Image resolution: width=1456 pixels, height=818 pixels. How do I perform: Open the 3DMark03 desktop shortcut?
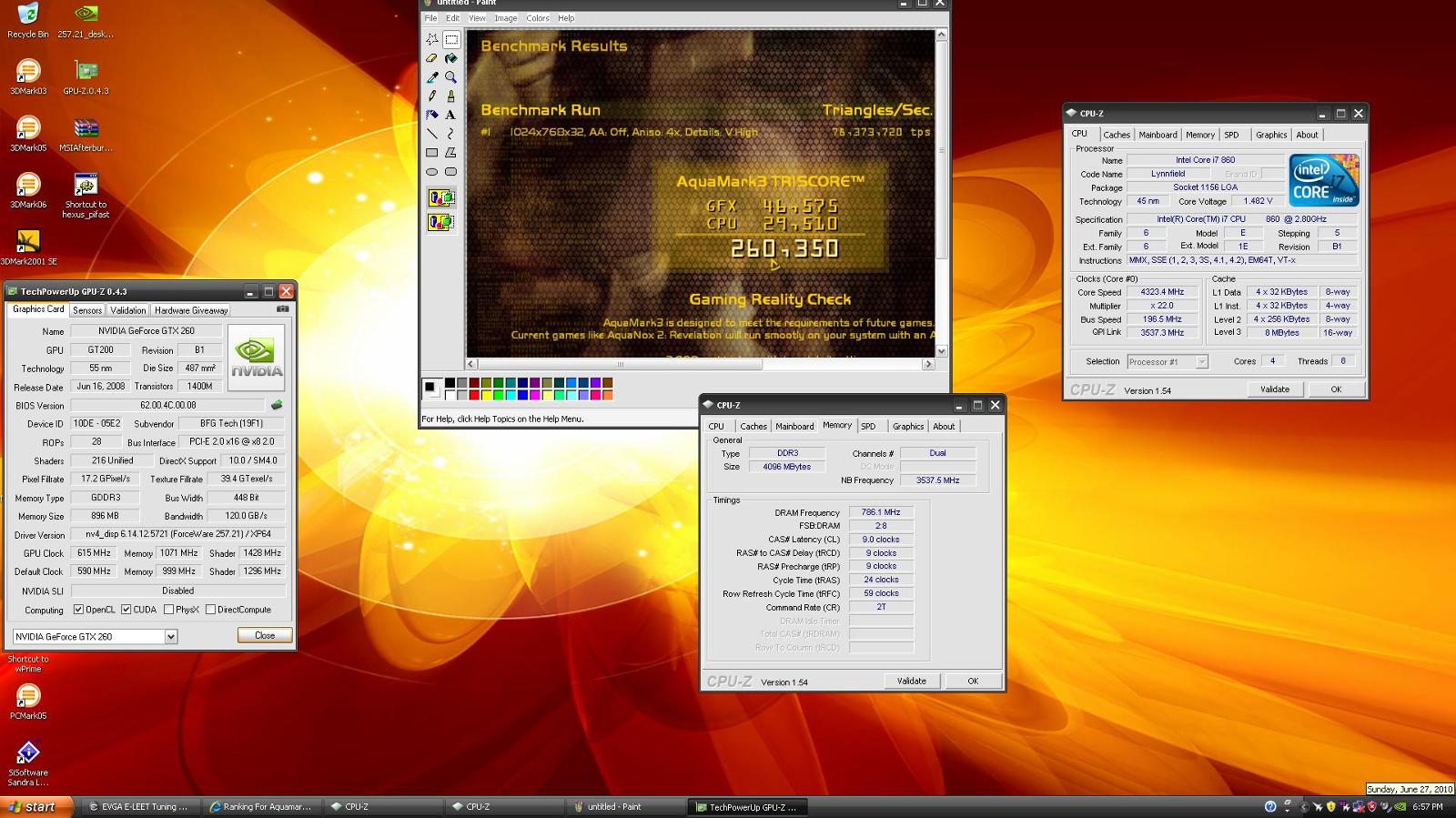tap(28, 76)
